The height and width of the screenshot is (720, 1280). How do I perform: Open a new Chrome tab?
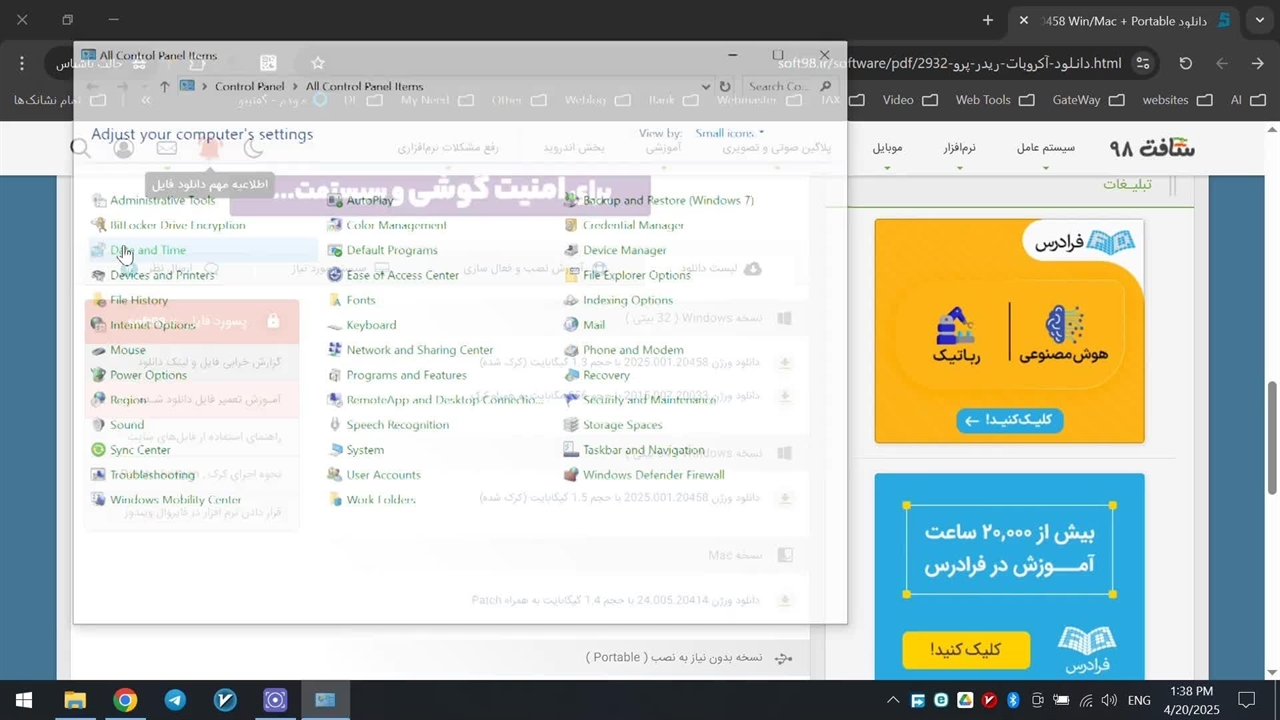pos(988,20)
